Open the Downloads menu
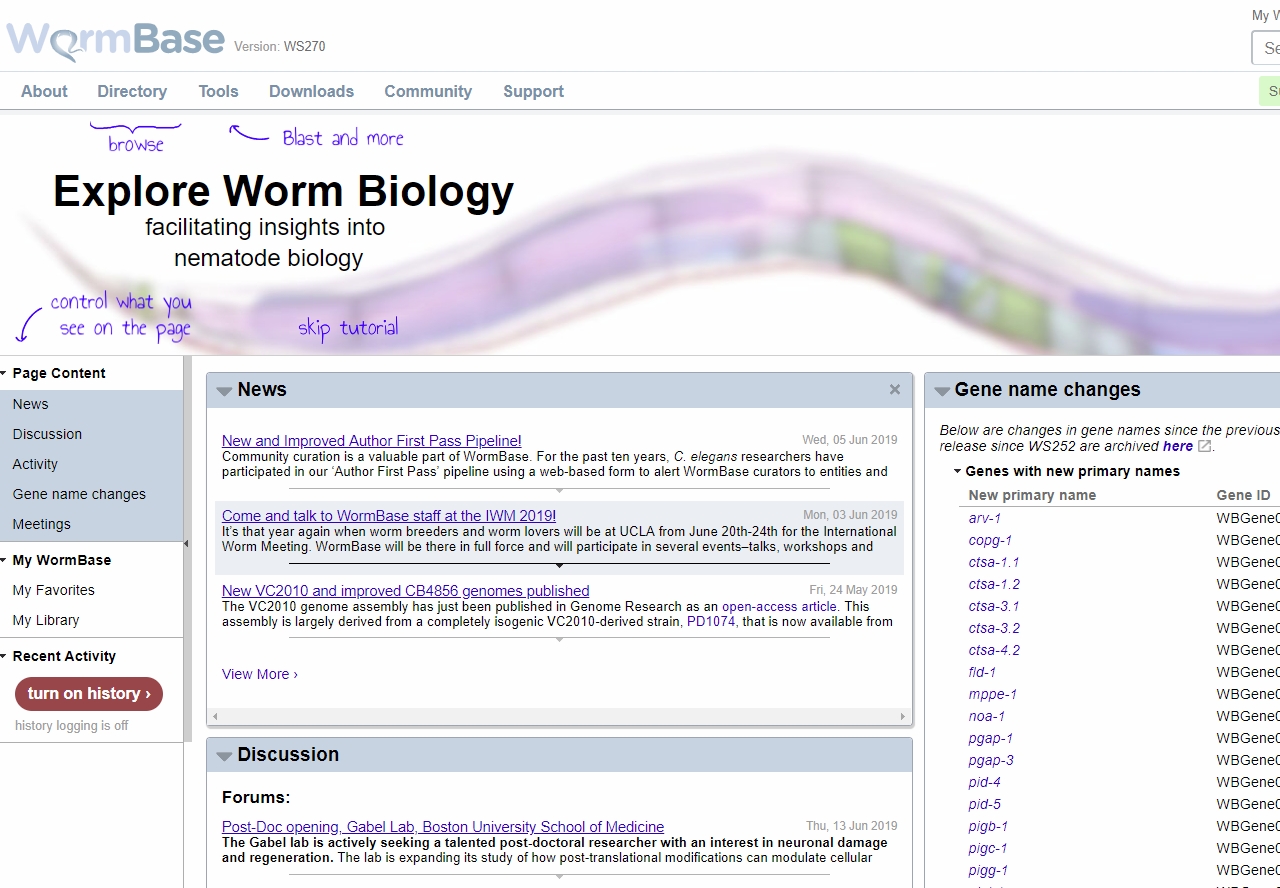1280x888 pixels. click(311, 91)
